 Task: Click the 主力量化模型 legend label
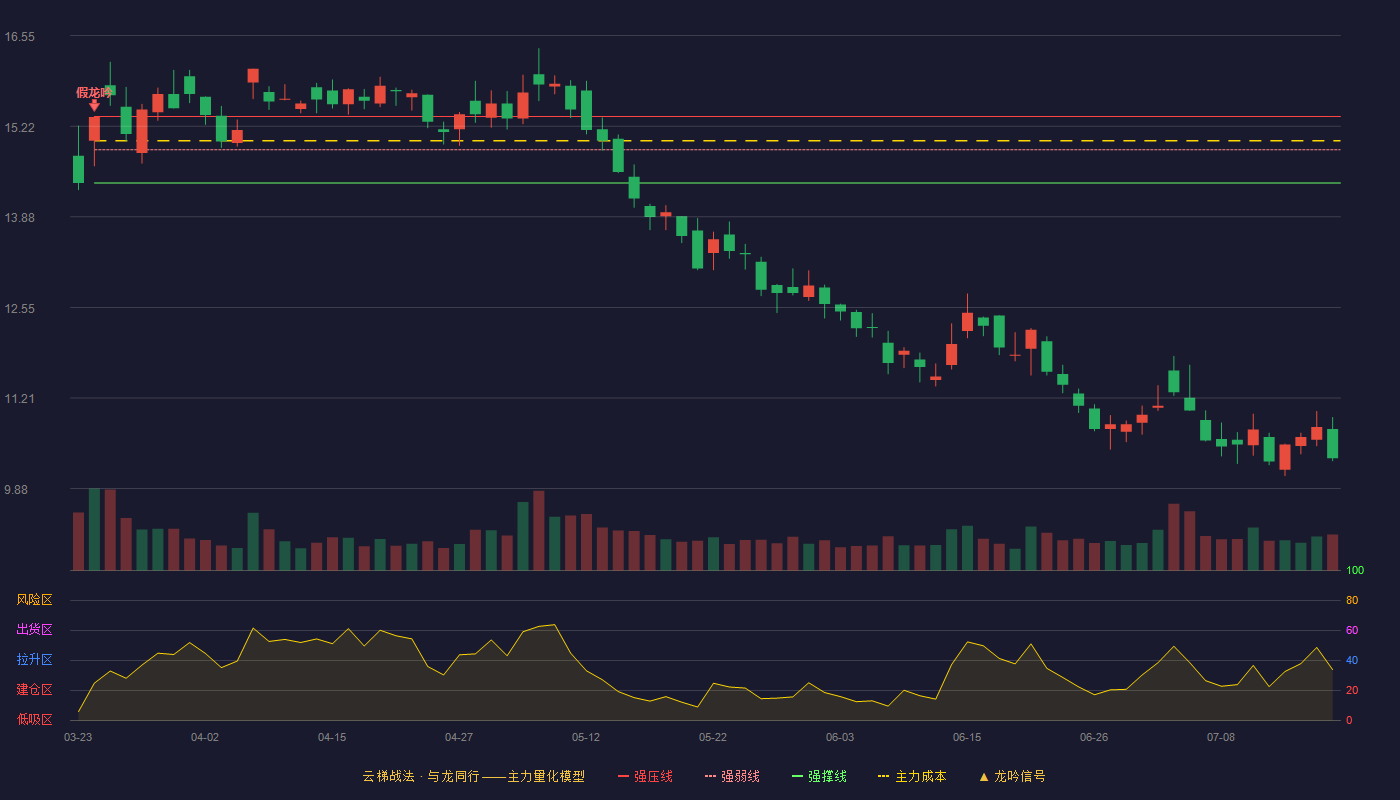(x=546, y=776)
